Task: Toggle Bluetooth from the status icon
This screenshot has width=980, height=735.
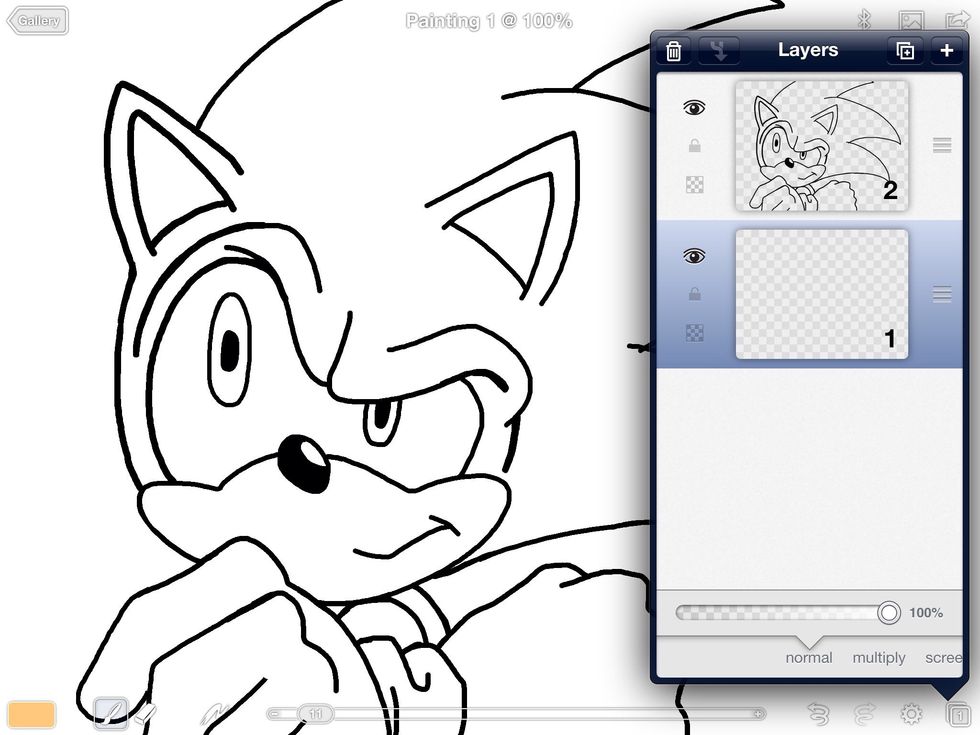Action: coord(864,18)
